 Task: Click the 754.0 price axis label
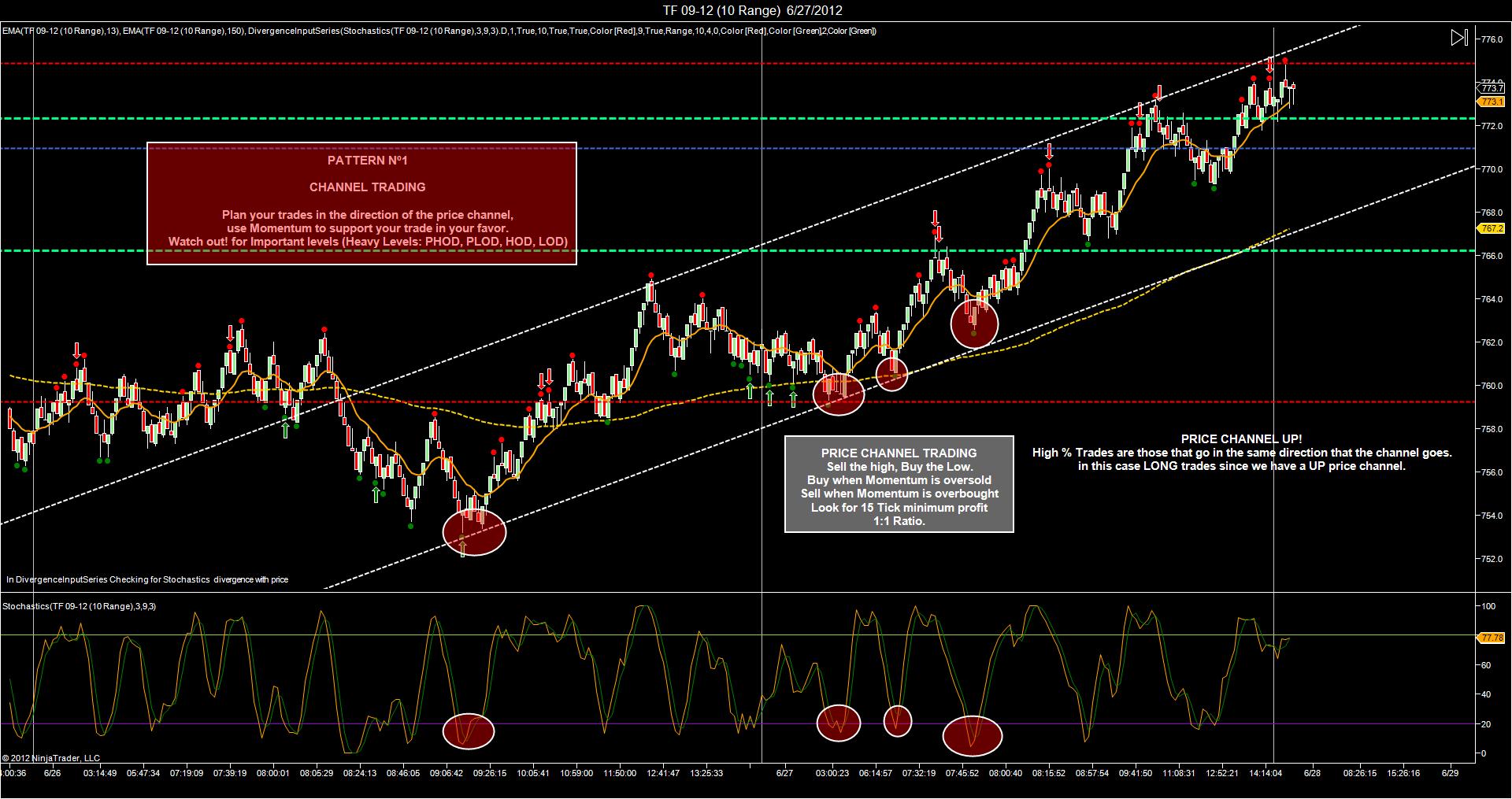[x=1492, y=516]
